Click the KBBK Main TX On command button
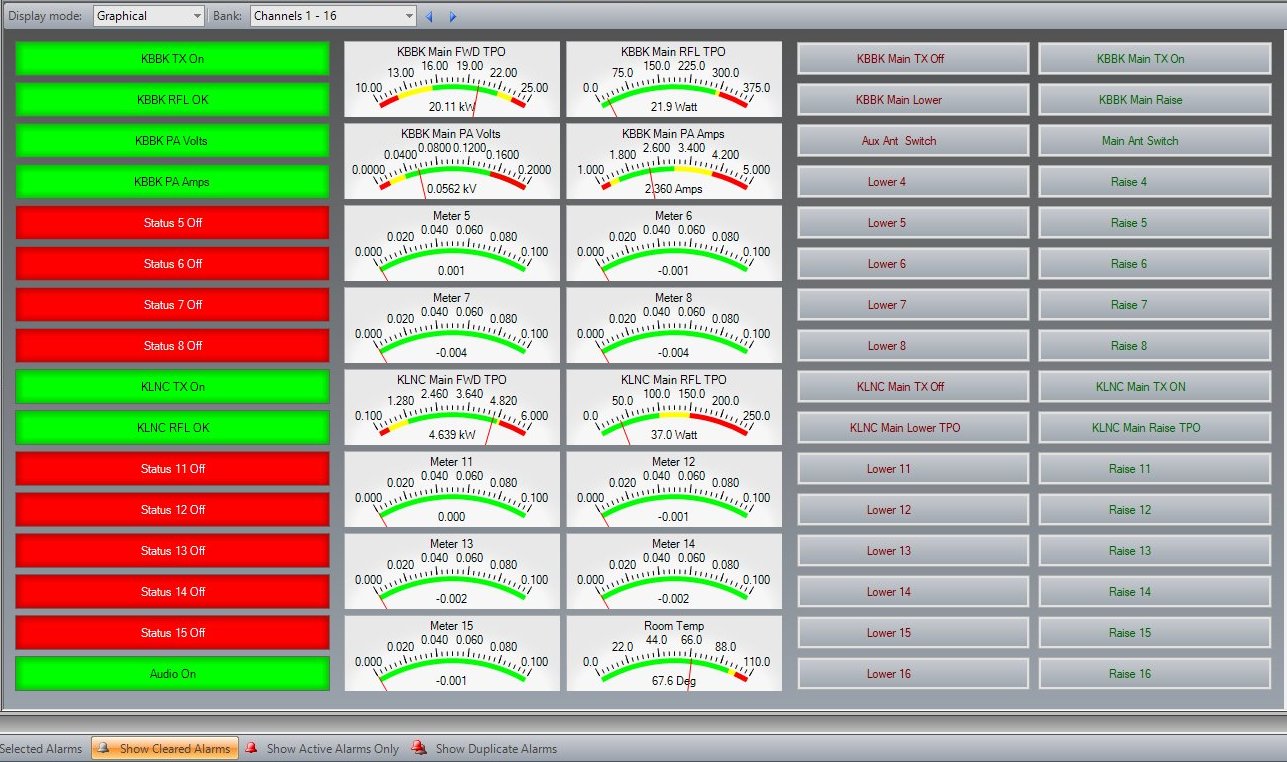Screen dimensions: 1287x762 1154,59
